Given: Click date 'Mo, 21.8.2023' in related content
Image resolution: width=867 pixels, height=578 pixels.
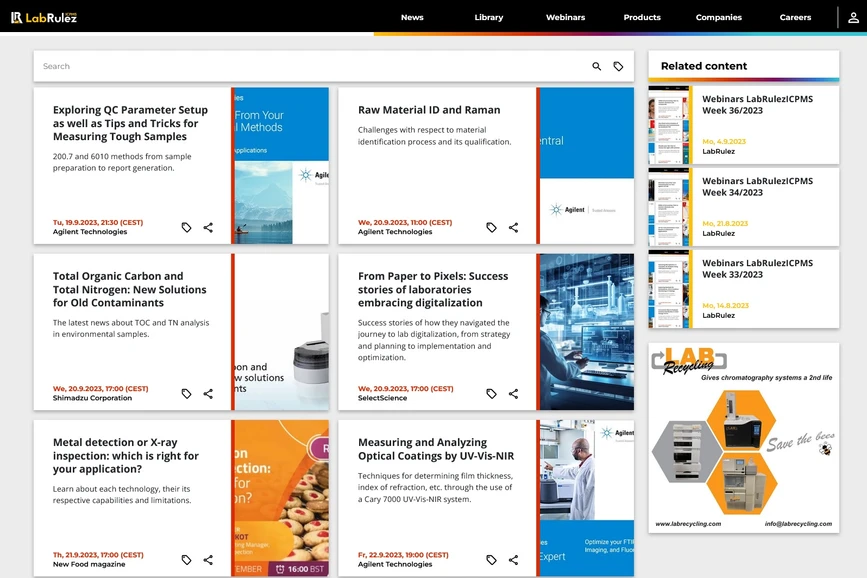Looking at the screenshot, I should click(725, 223).
